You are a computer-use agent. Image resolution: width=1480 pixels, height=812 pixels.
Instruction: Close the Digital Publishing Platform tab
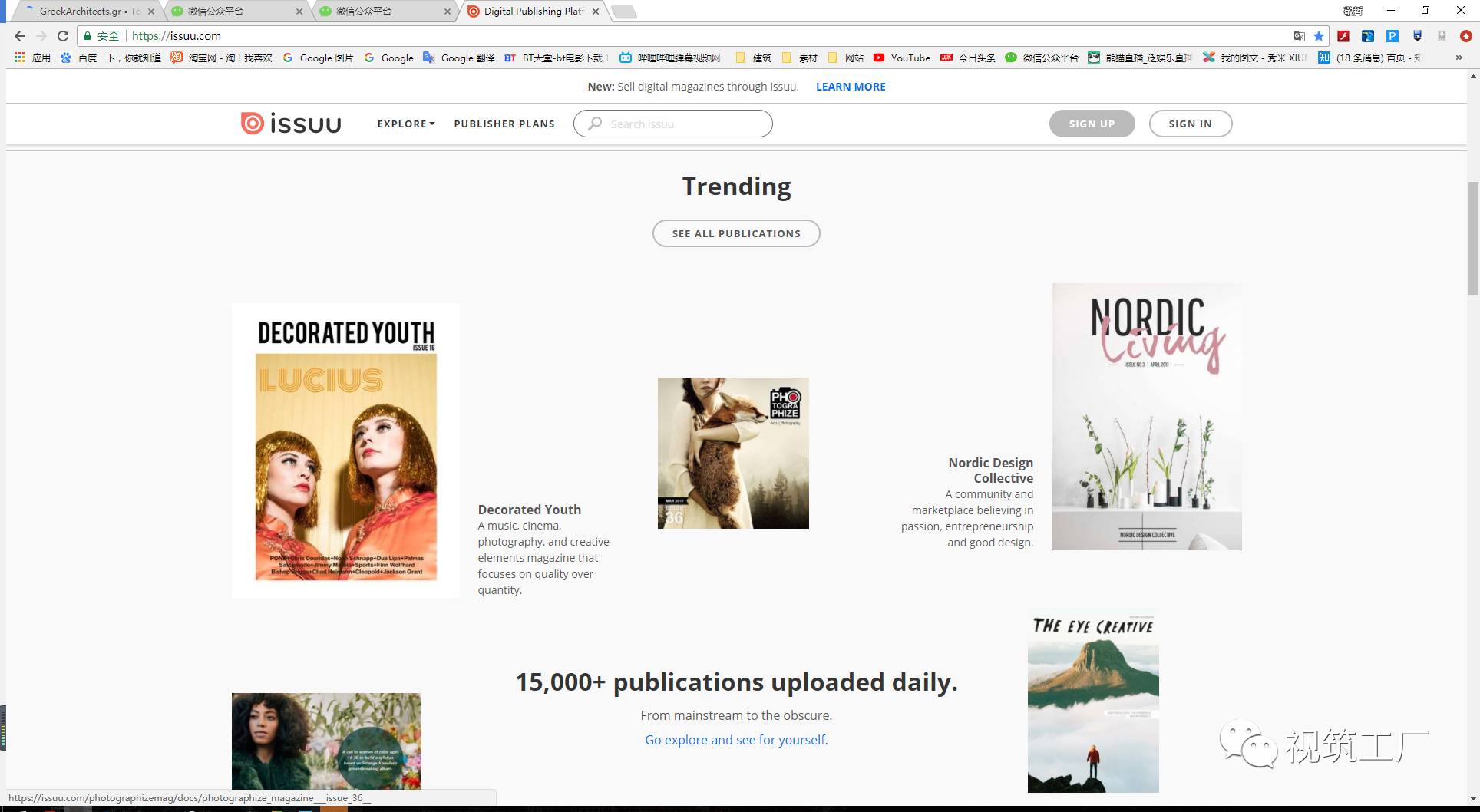[596, 12]
